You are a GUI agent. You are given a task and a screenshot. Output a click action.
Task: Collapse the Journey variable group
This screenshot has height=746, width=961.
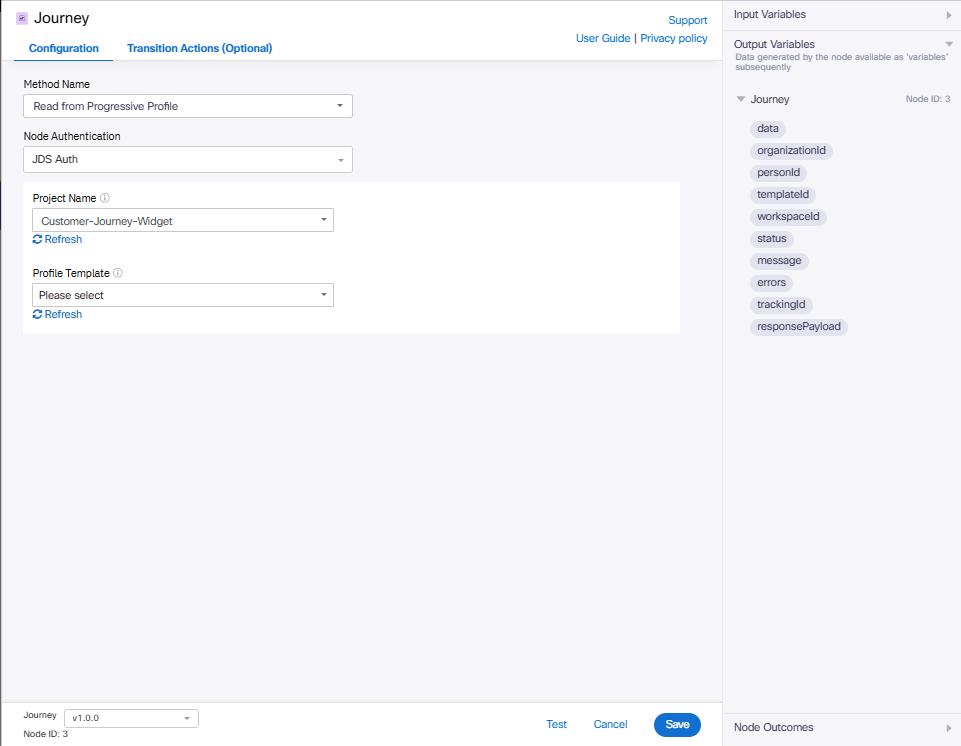pyautogui.click(x=741, y=99)
